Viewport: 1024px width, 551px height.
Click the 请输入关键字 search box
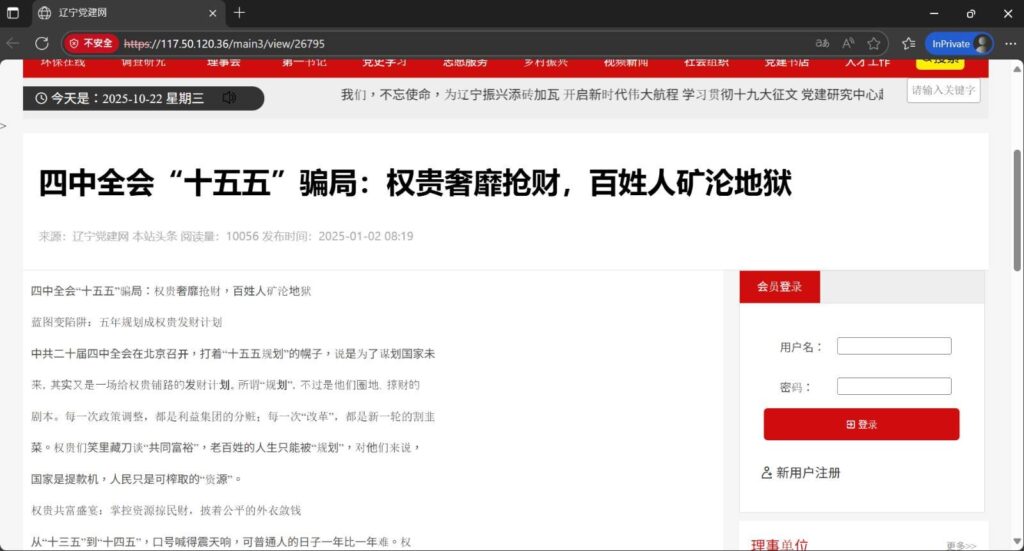(943, 90)
